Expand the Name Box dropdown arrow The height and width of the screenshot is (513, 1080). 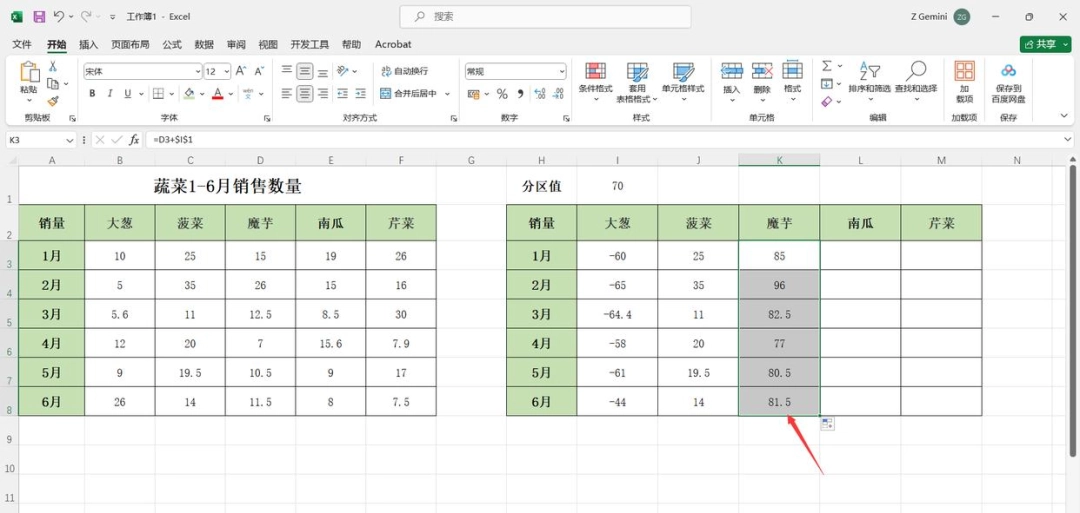pyautogui.click(x=70, y=140)
